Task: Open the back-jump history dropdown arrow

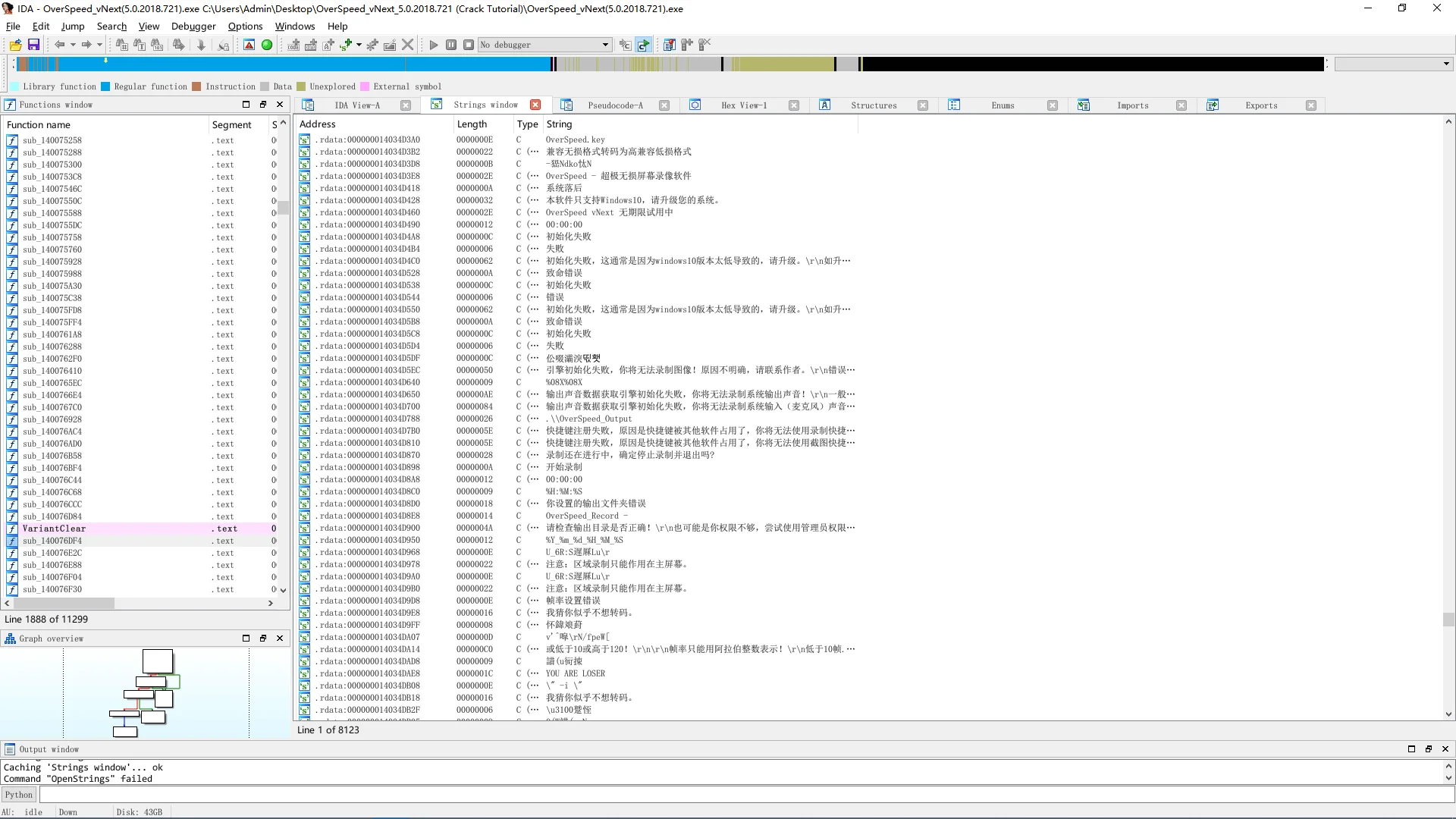Action: 73,45
